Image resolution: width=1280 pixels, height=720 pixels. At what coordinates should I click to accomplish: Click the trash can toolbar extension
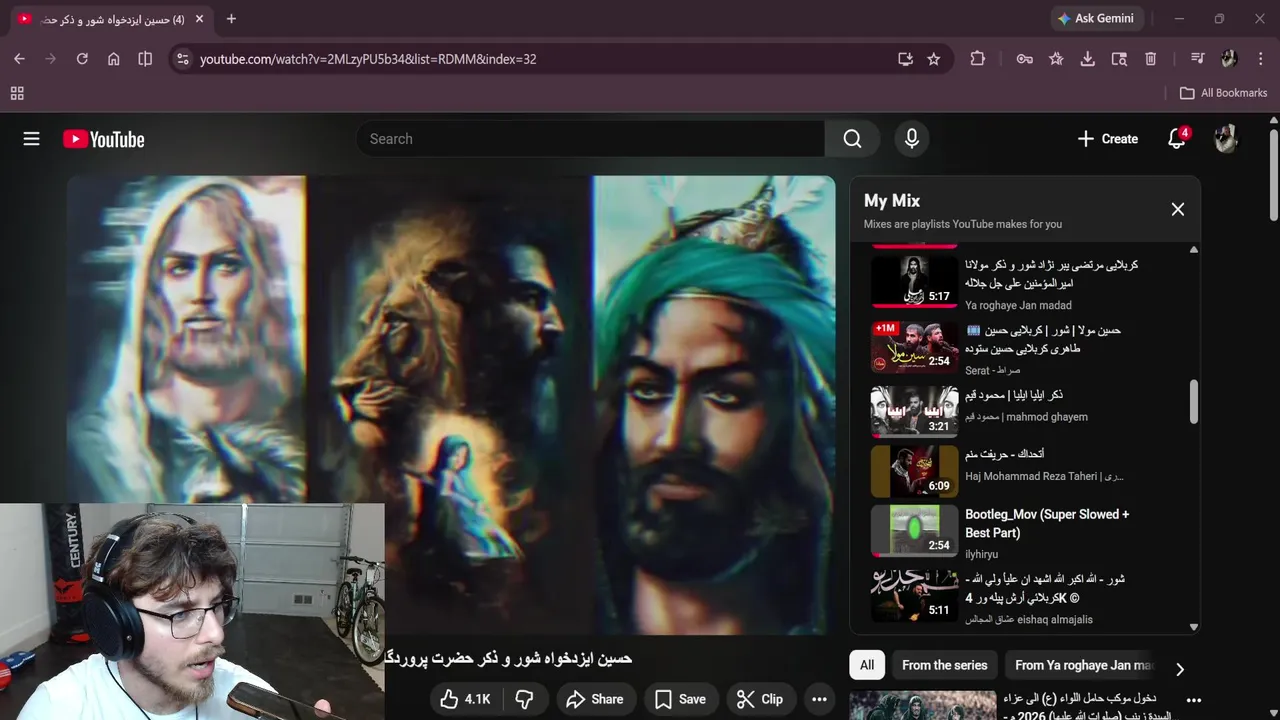point(1151,59)
